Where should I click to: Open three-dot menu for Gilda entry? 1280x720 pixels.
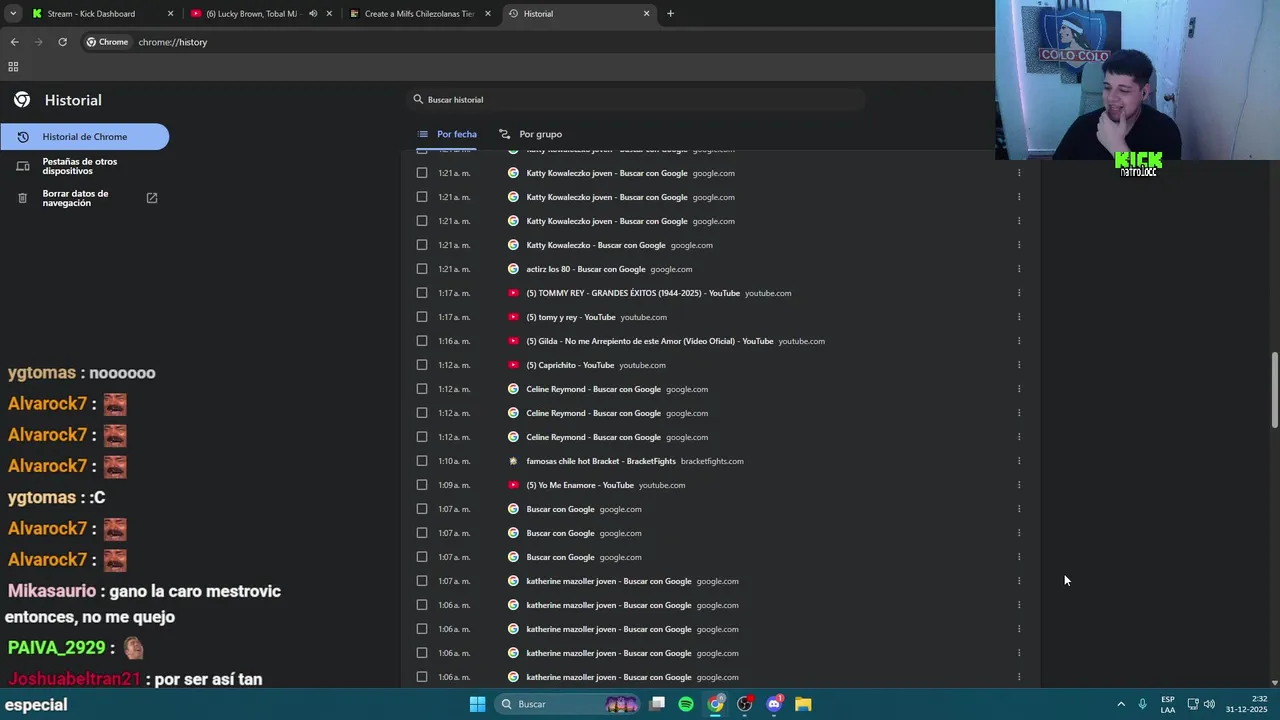point(1019,341)
